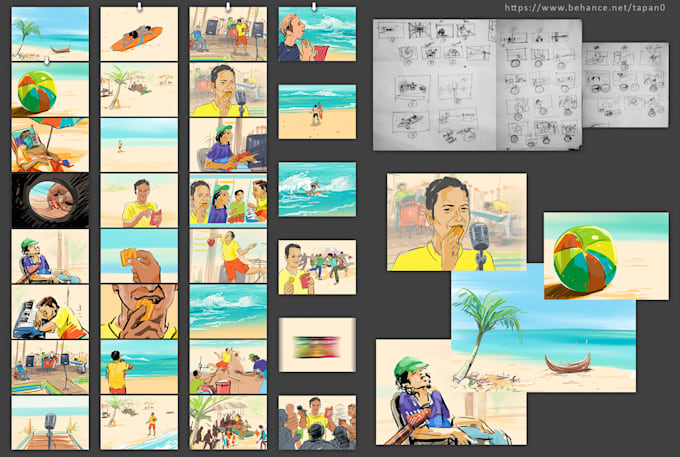
Task: Select back view man facing the sea frame
Action: click(x=139, y=367)
